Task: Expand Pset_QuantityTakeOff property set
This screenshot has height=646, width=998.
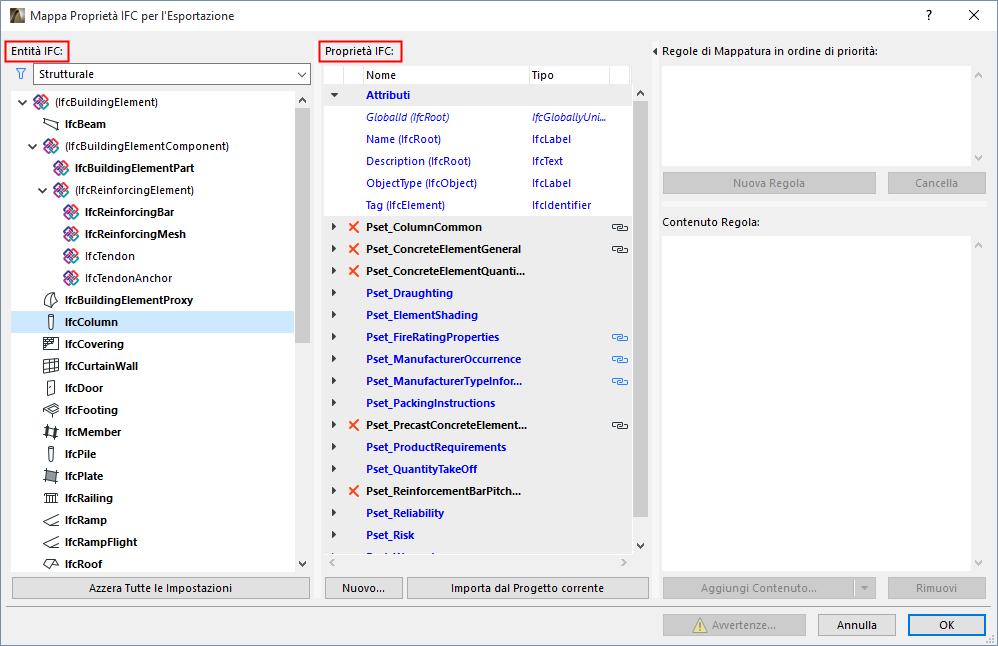Action: [x=334, y=469]
